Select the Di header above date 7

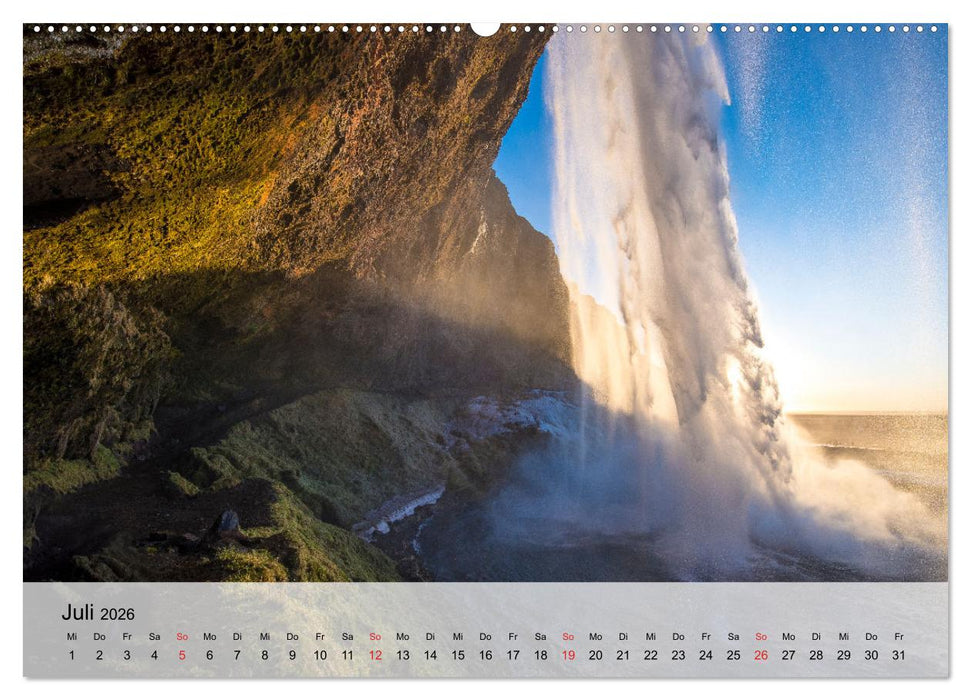(236, 634)
